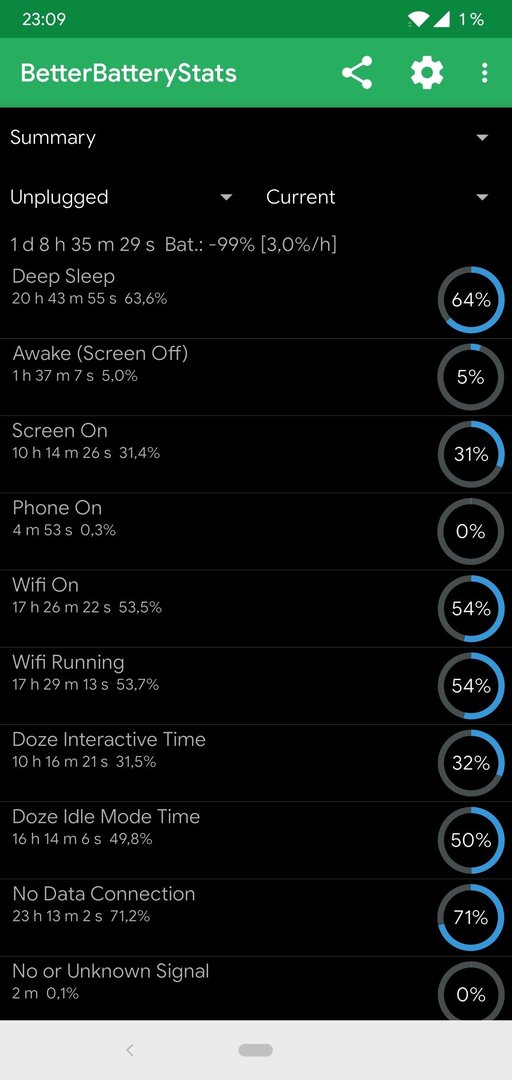The image size is (512, 1080).
Task: Tap the 64% Deep Sleep progress ring
Action: 471,300
